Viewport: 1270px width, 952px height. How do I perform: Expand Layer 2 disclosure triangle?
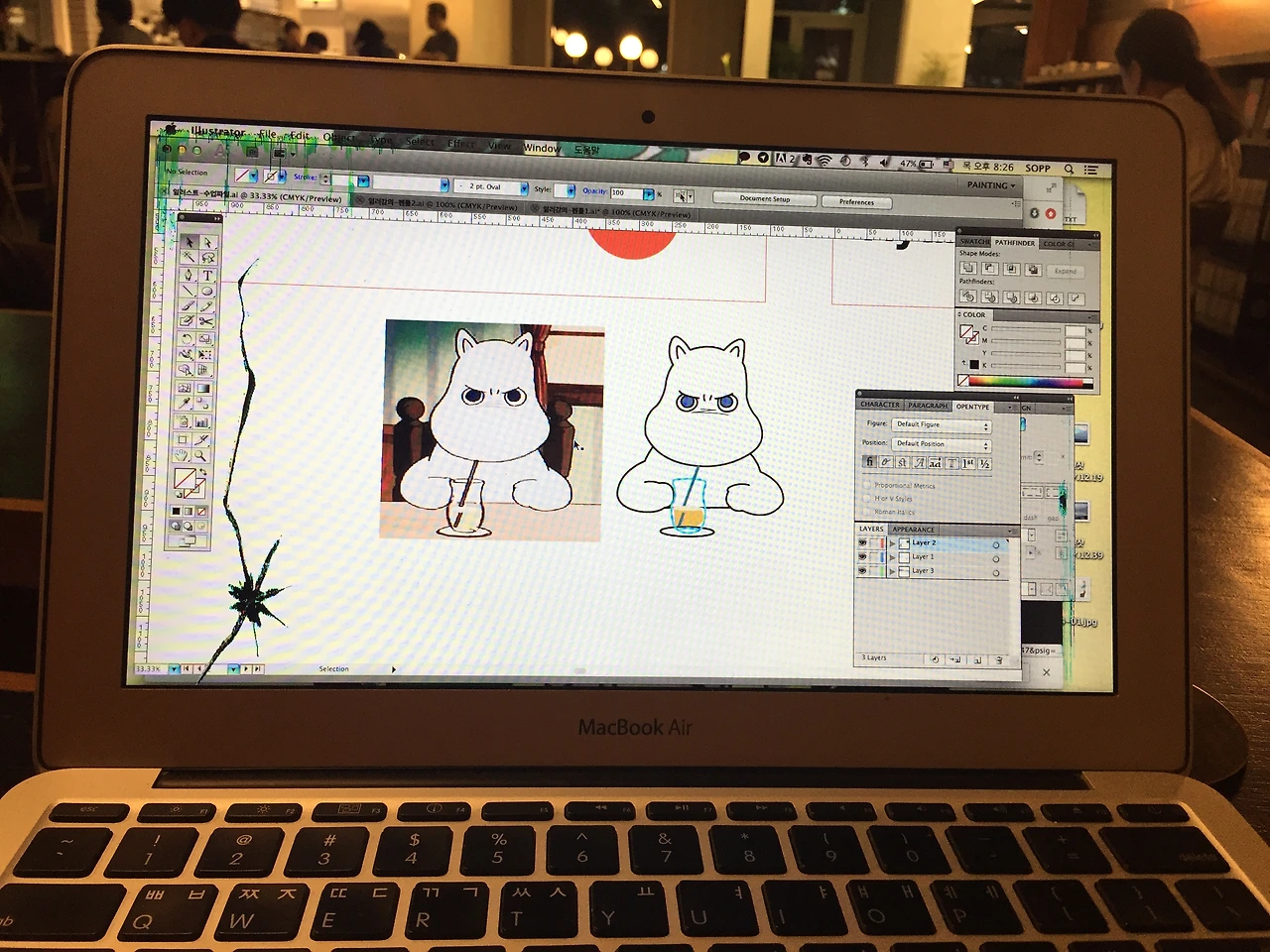(892, 543)
